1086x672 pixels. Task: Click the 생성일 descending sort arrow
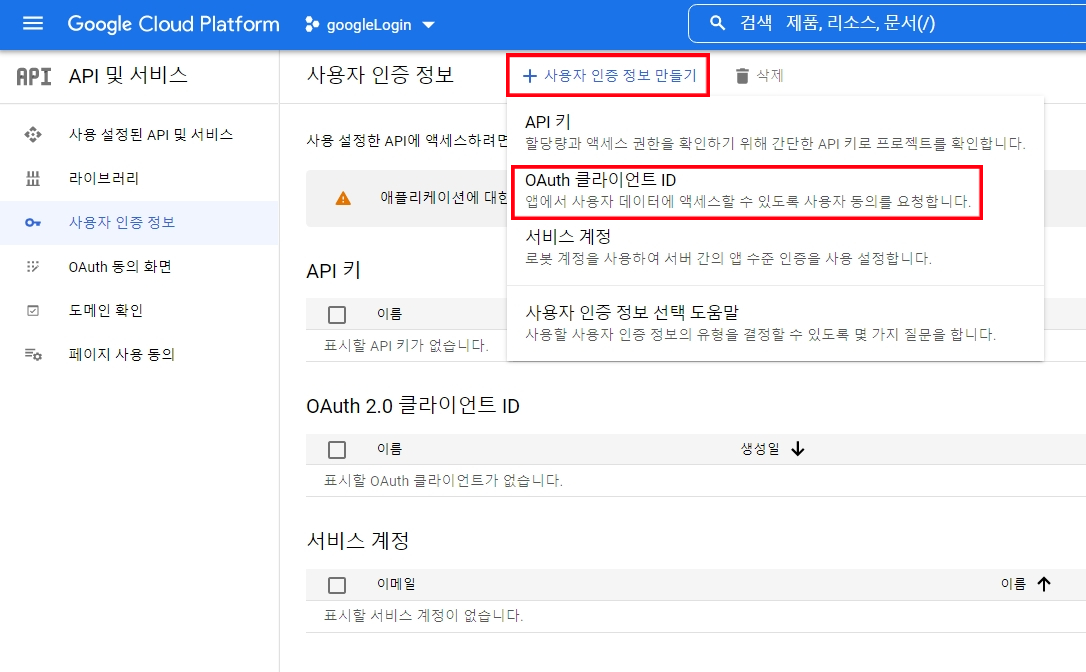[x=798, y=449]
